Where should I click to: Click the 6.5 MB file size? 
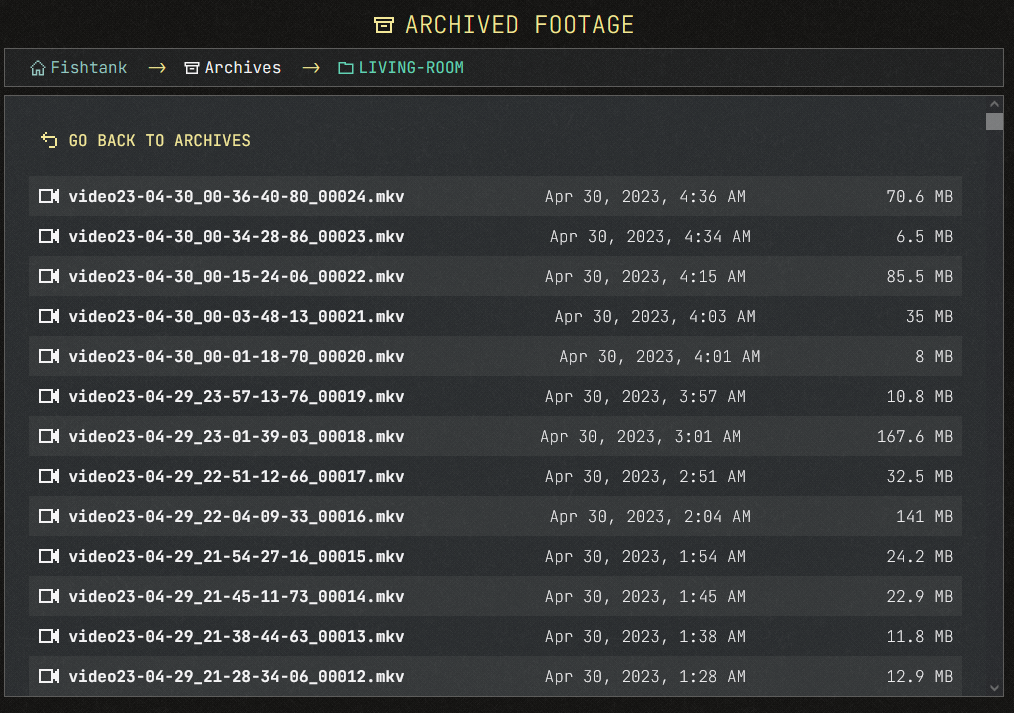pos(924,237)
